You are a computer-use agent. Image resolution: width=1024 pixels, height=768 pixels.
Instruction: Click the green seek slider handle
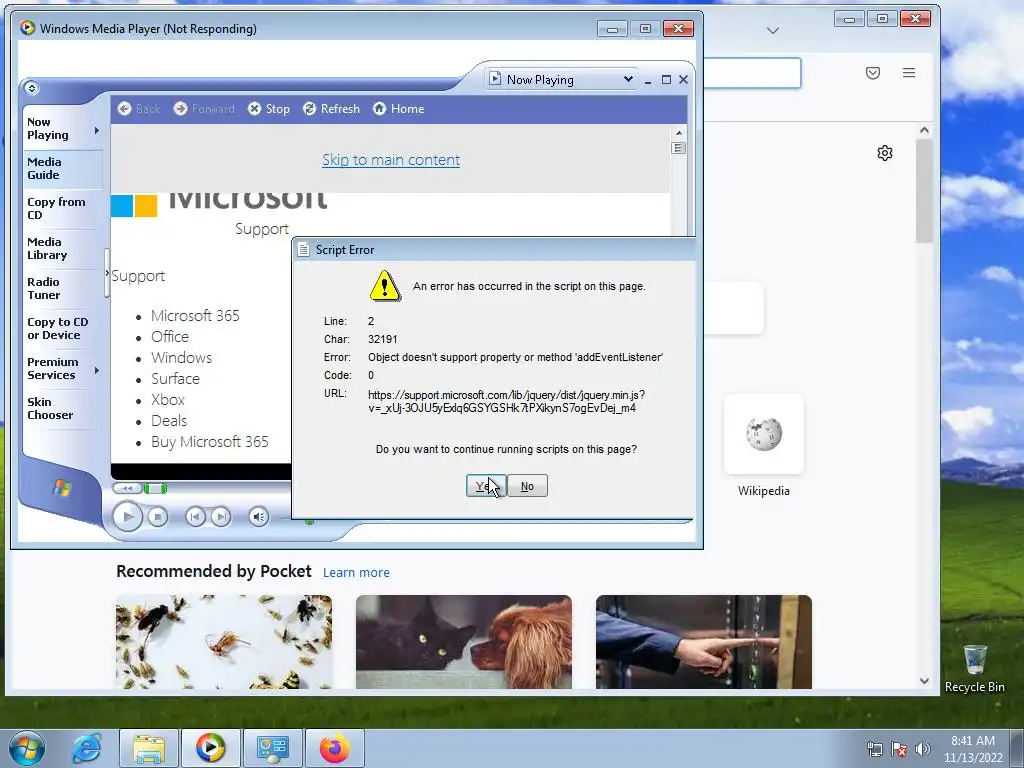click(155, 488)
